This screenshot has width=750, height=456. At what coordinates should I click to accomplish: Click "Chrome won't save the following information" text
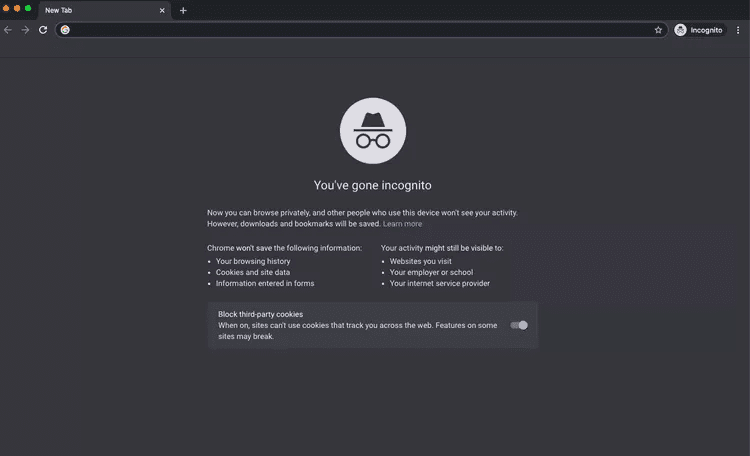click(x=285, y=248)
